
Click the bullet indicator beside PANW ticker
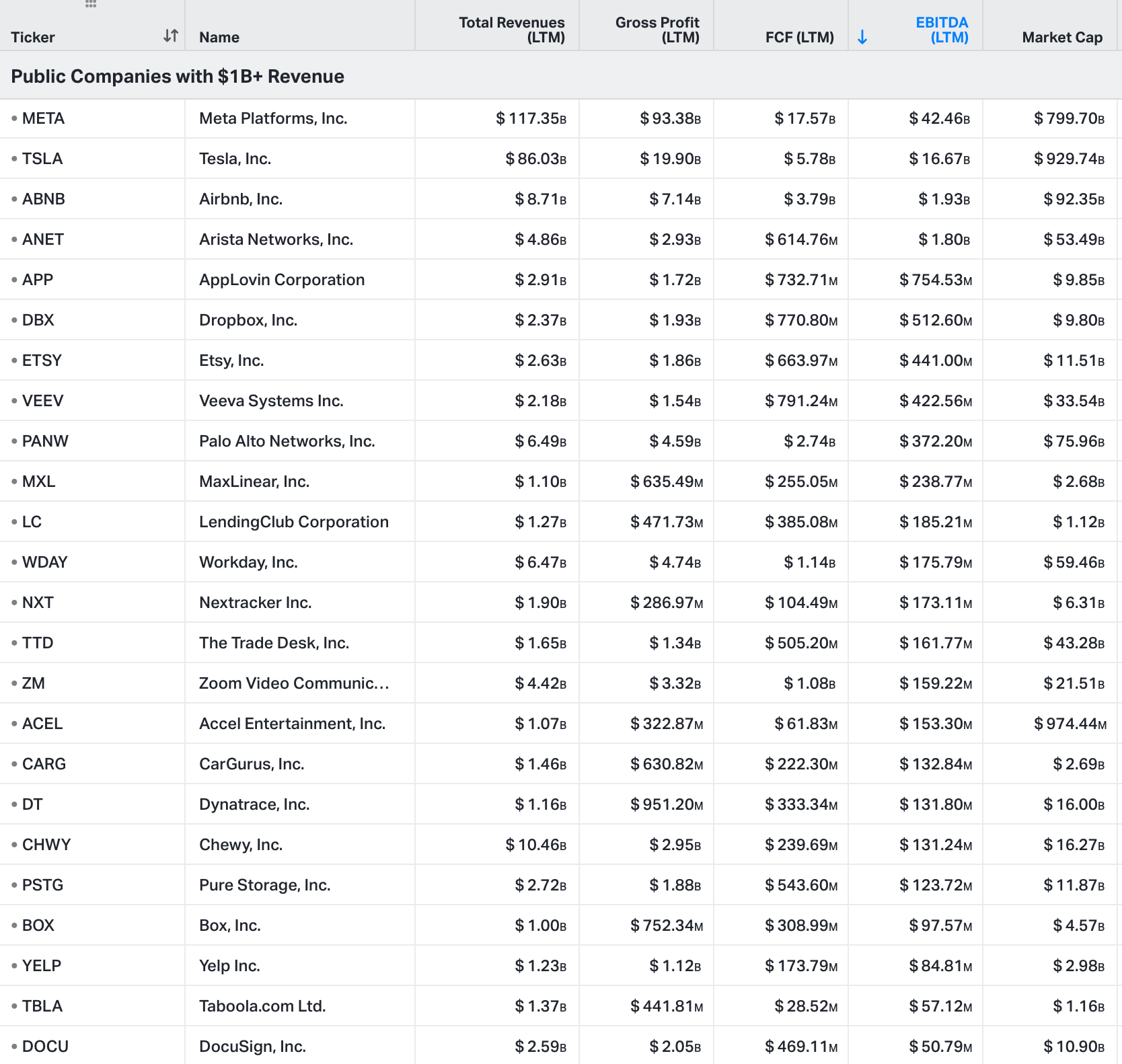[x=13, y=441]
